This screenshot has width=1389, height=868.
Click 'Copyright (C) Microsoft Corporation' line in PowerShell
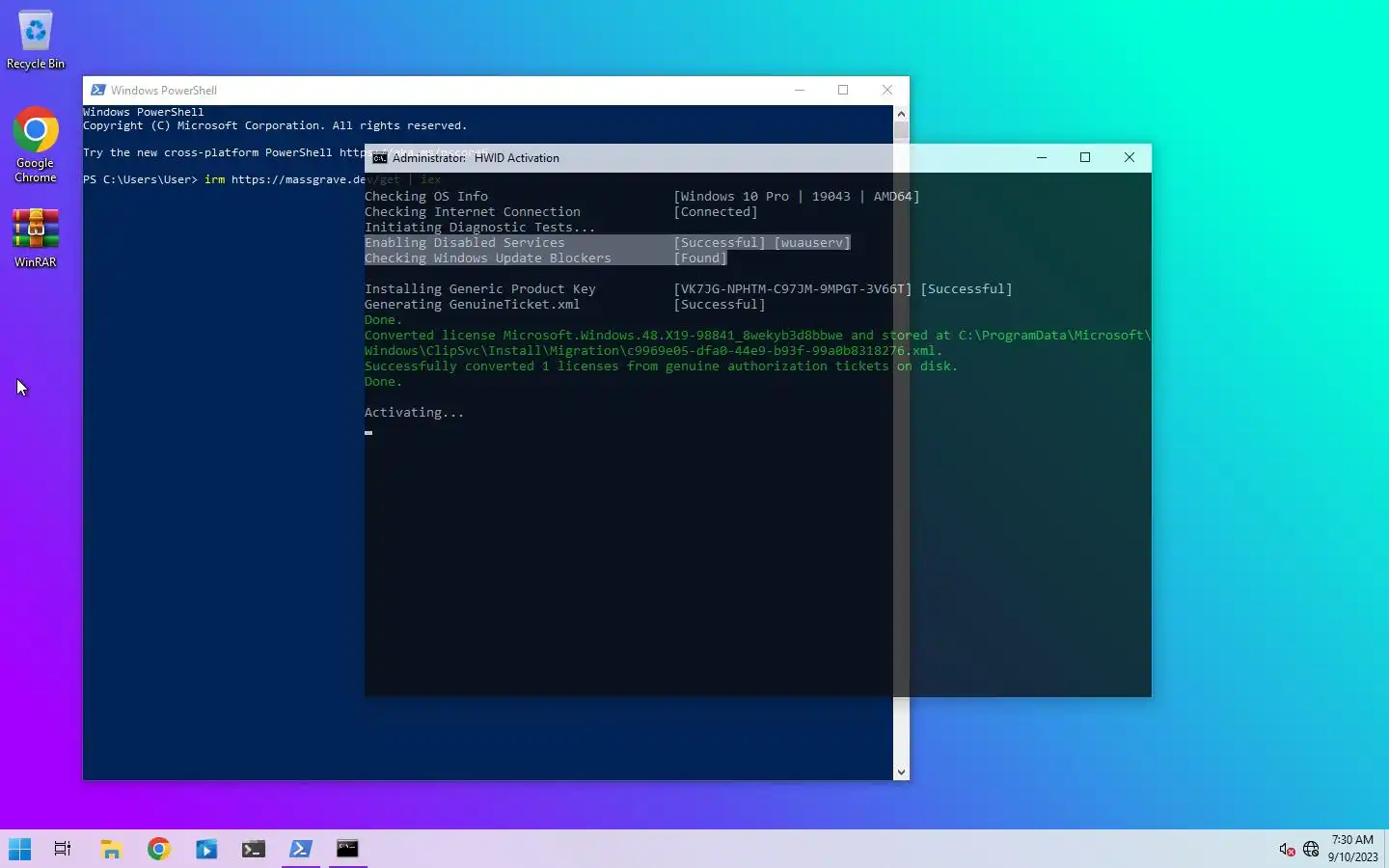(275, 125)
